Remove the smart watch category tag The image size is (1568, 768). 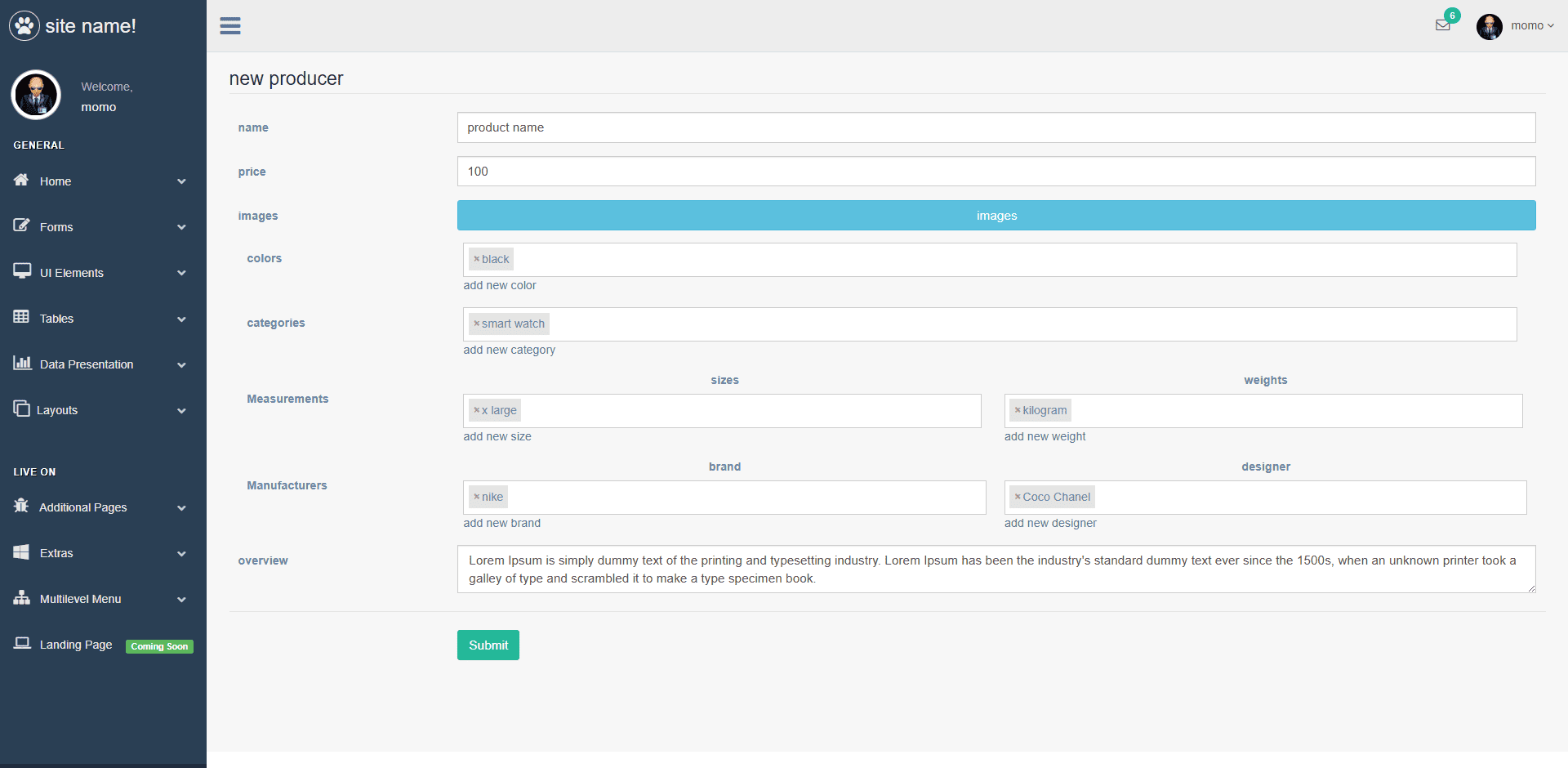tap(476, 324)
